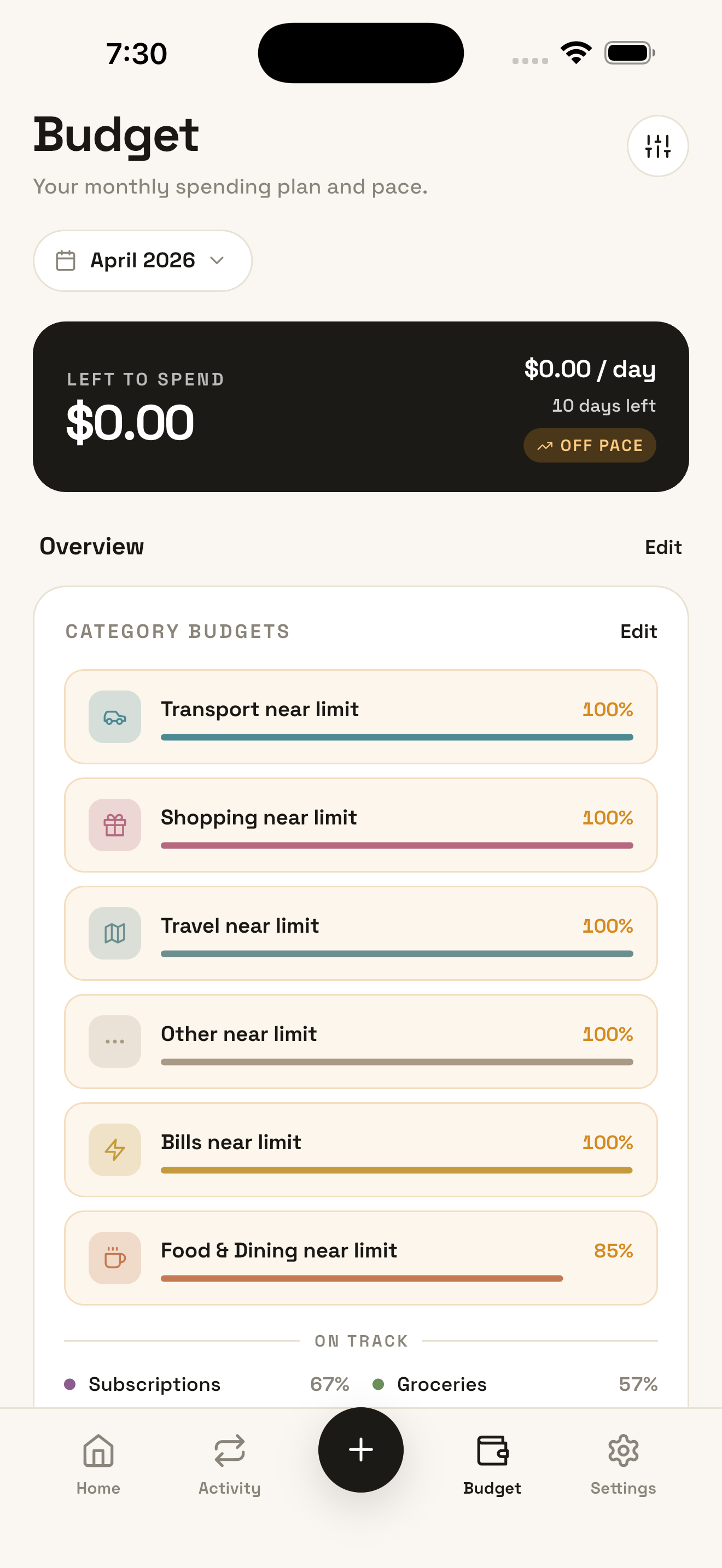This screenshot has height=1568, width=722.
Task: Tap the Bills lightning bolt icon
Action: [114, 1150]
